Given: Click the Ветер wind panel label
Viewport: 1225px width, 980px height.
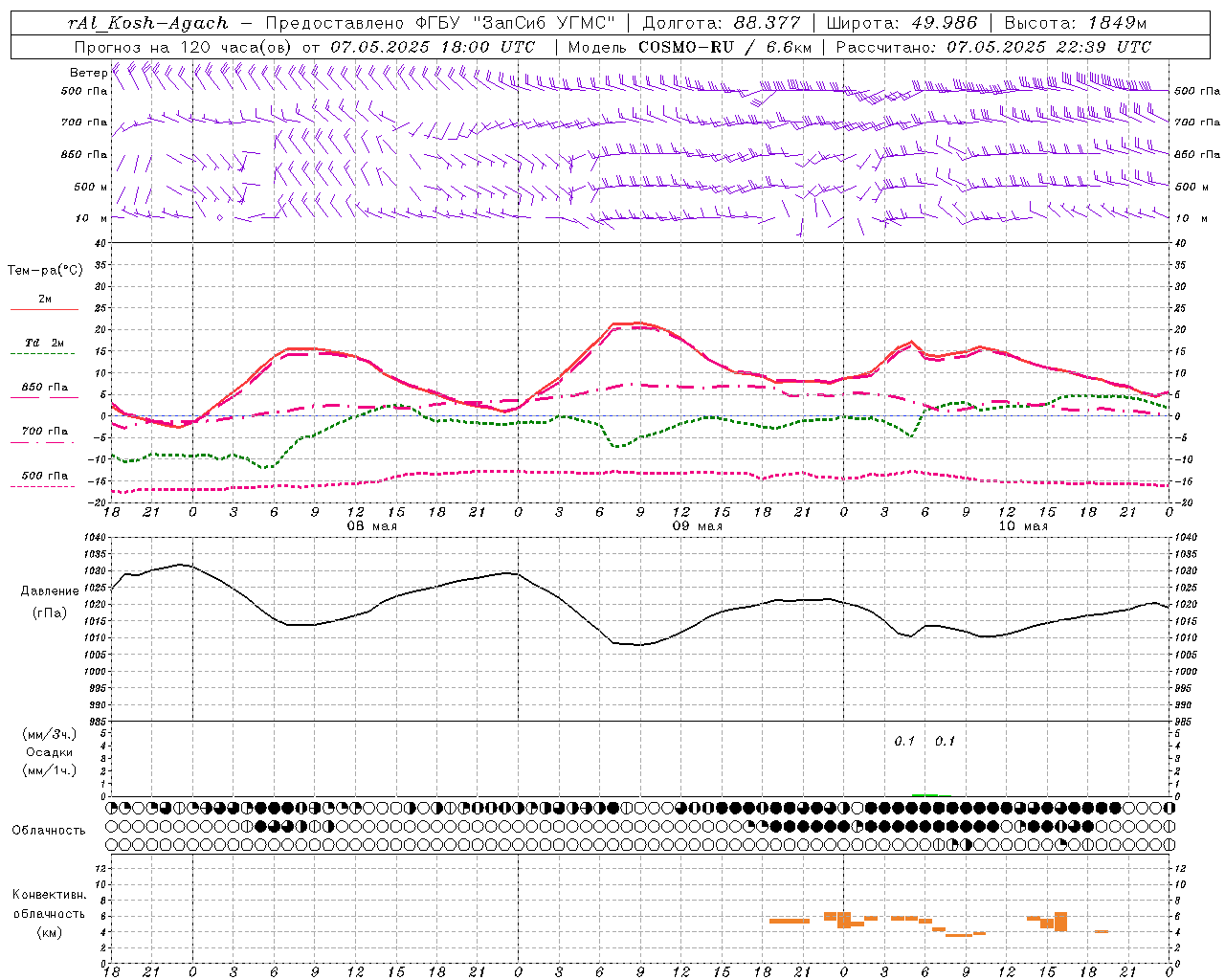Looking at the screenshot, I should click(88, 73).
